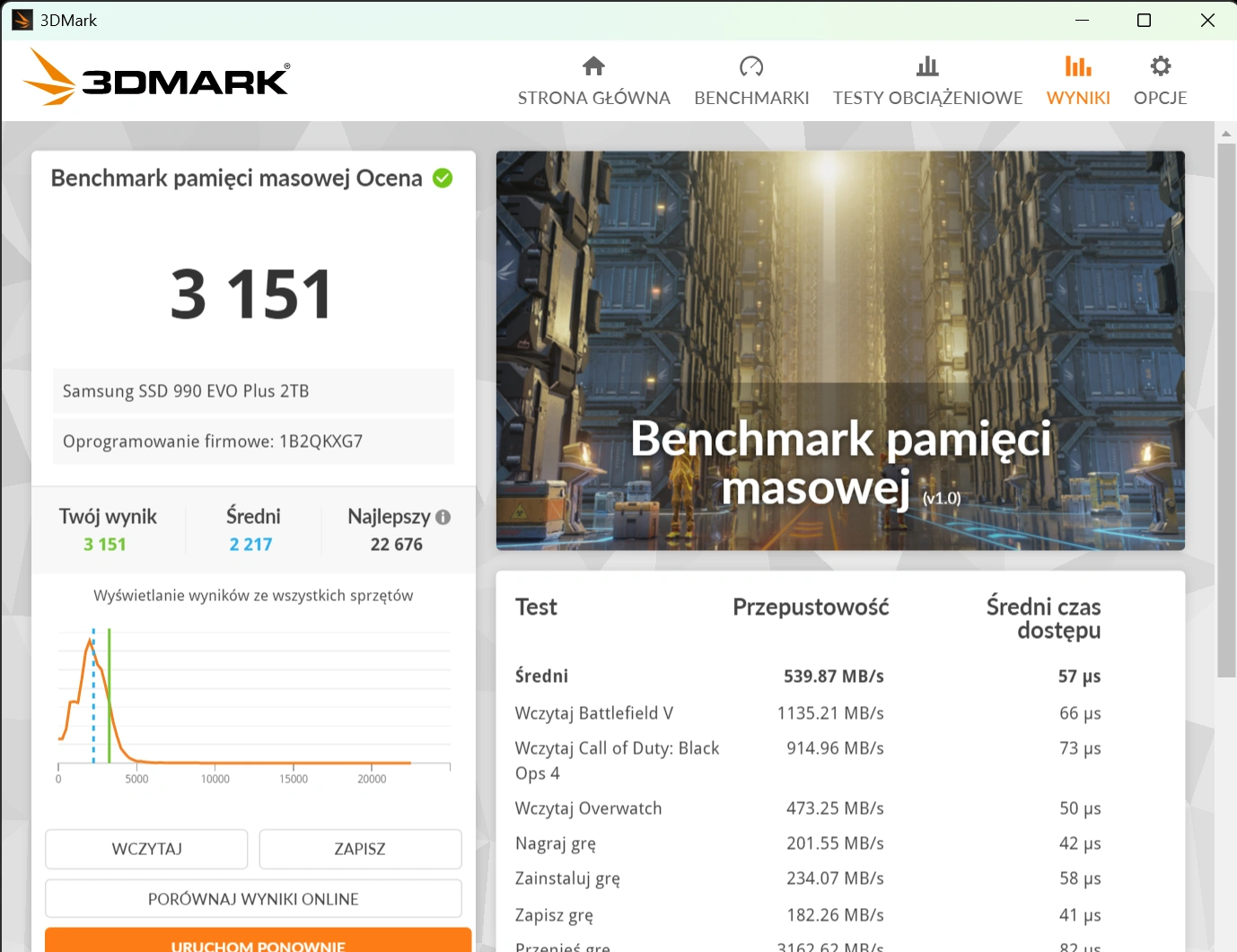
Task: Click the Średni czas dostępu column header
Action: click(x=1043, y=618)
